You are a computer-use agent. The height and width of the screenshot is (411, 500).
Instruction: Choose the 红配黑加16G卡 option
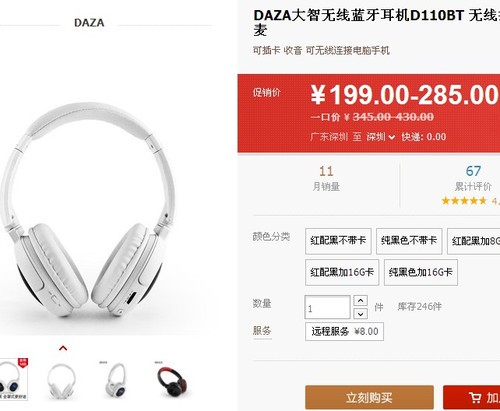[x=342, y=272]
